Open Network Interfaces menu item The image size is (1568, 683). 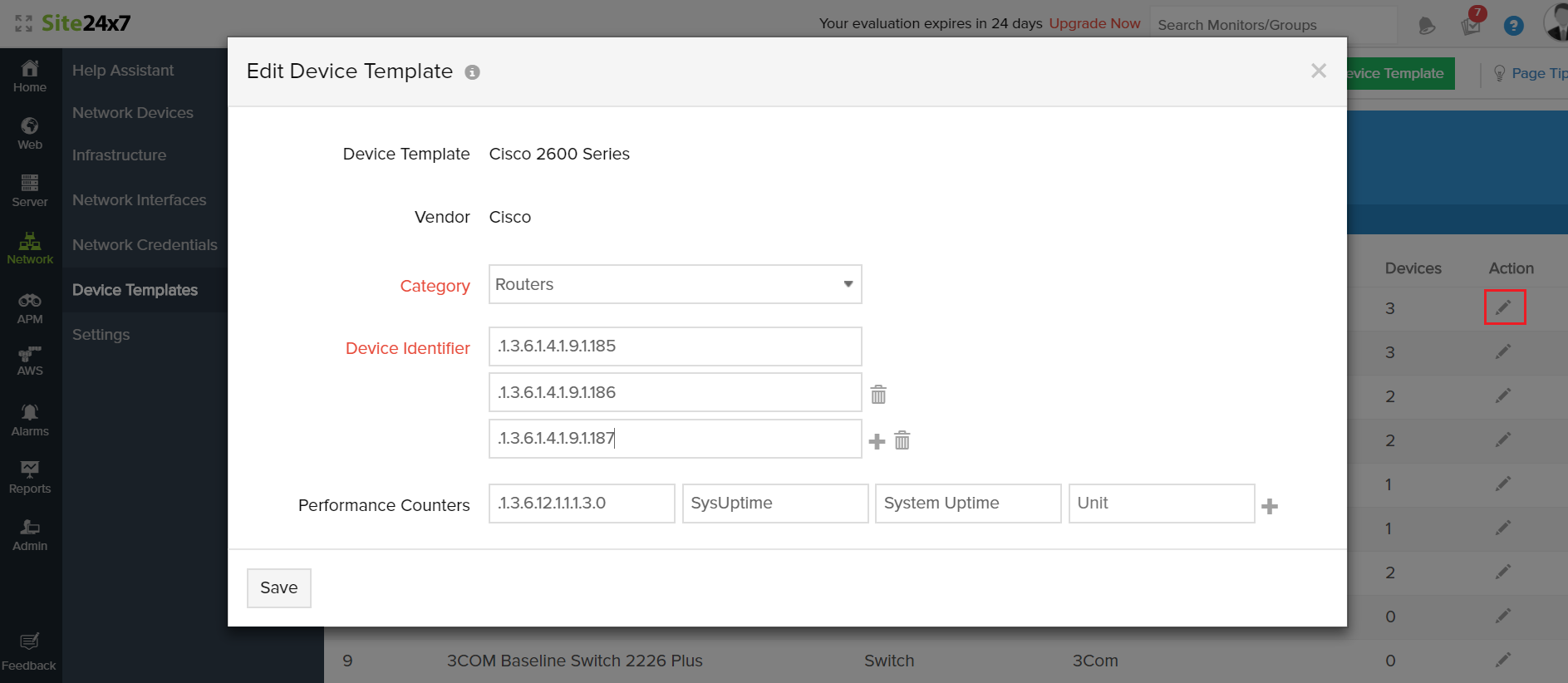140,200
